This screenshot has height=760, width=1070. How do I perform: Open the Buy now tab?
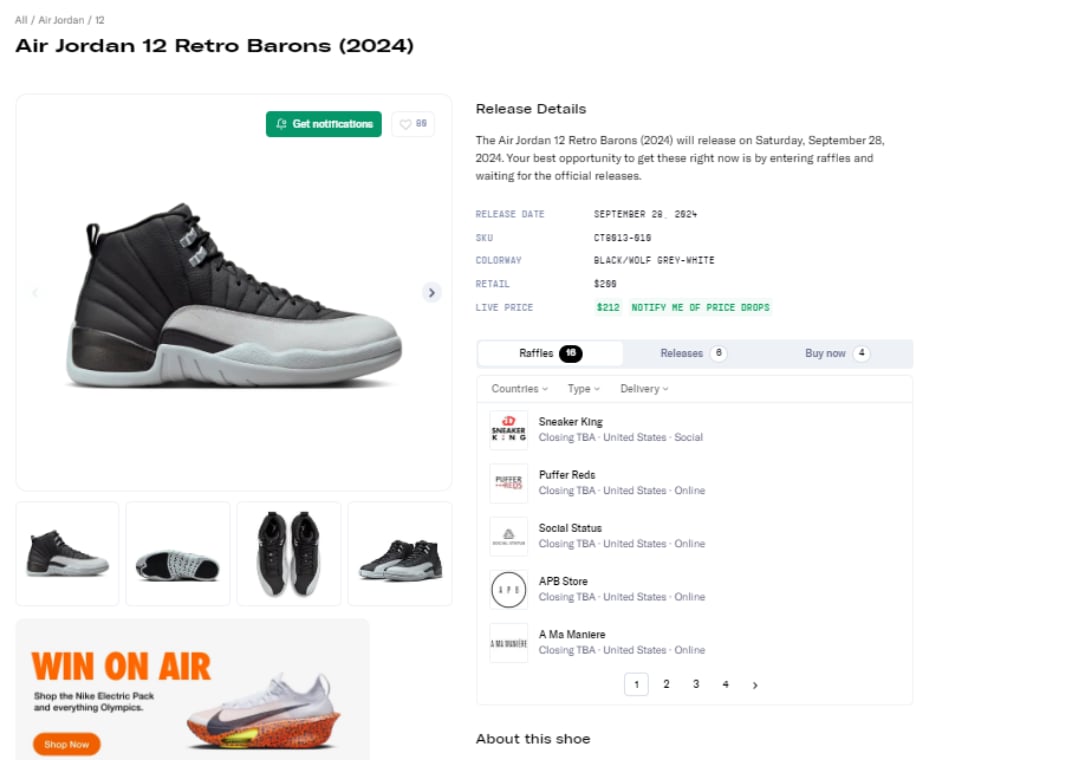(837, 353)
